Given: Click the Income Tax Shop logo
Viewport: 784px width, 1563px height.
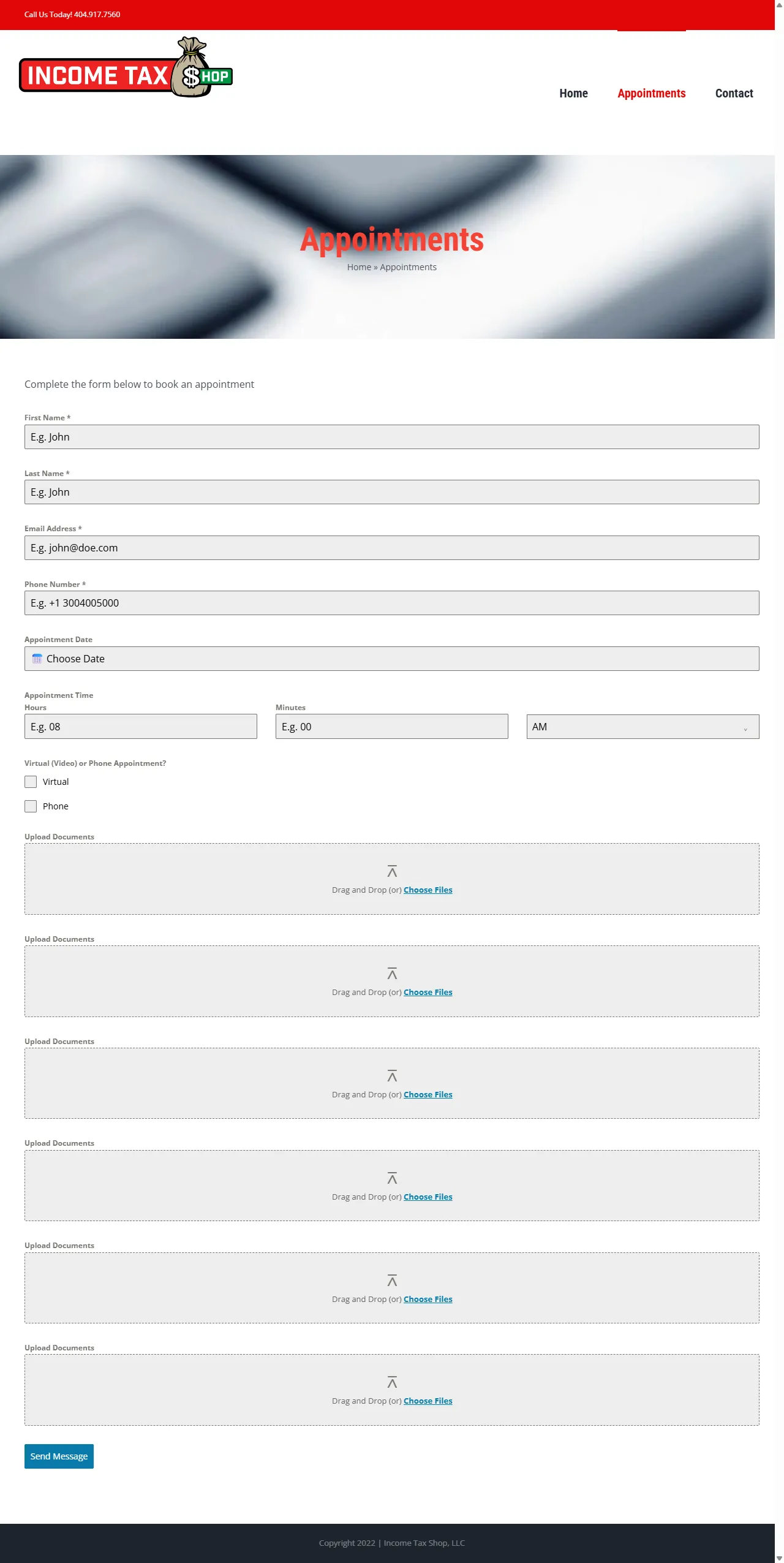Looking at the screenshot, I should click(126, 67).
